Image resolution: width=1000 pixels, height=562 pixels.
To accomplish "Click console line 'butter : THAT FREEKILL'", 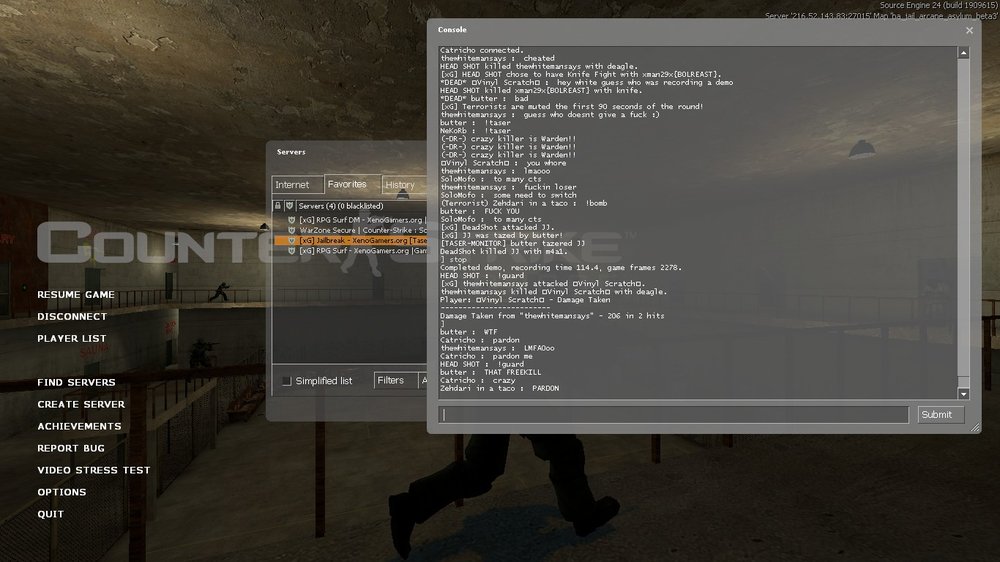I will 490,372.
